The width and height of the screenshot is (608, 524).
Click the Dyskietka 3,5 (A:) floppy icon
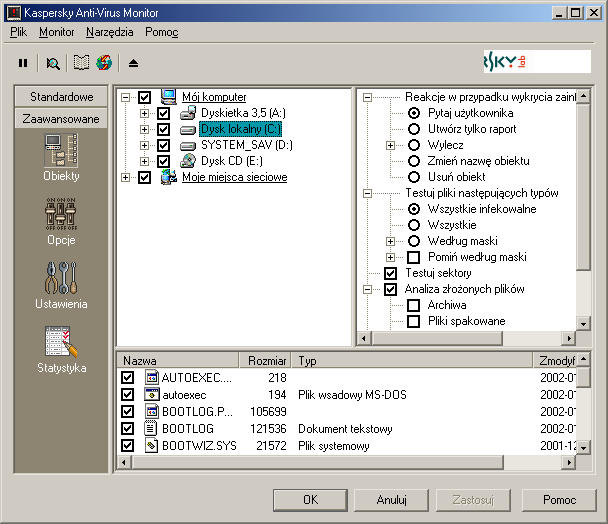click(x=188, y=113)
